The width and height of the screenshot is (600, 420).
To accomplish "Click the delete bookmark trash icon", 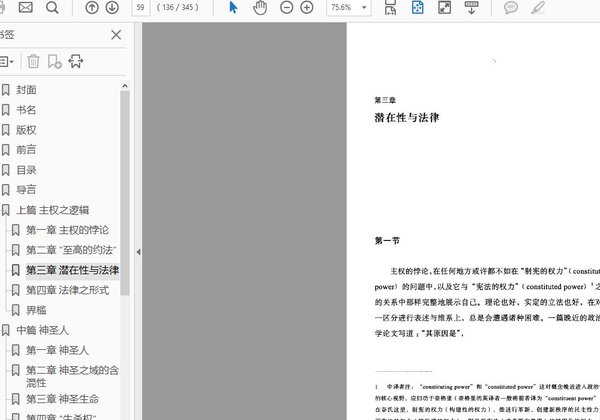I will click(x=34, y=62).
